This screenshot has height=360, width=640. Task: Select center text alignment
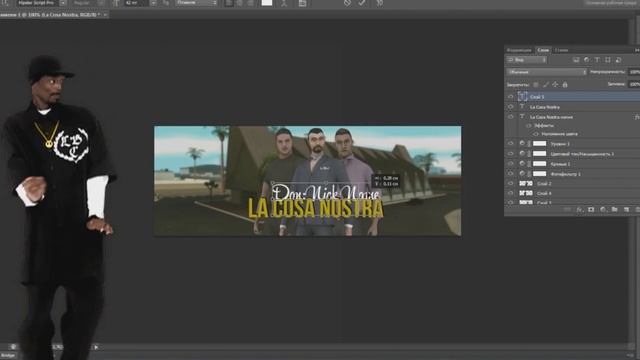coord(240,3)
